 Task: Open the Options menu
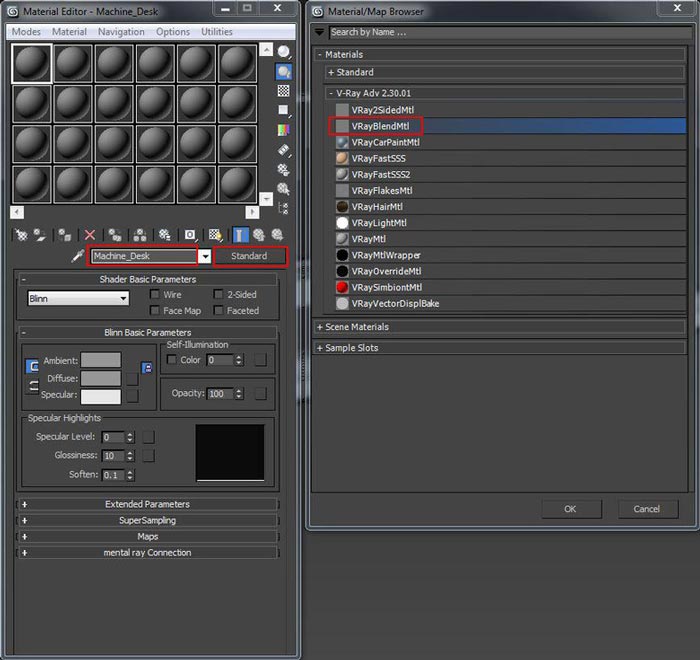(173, 32)
